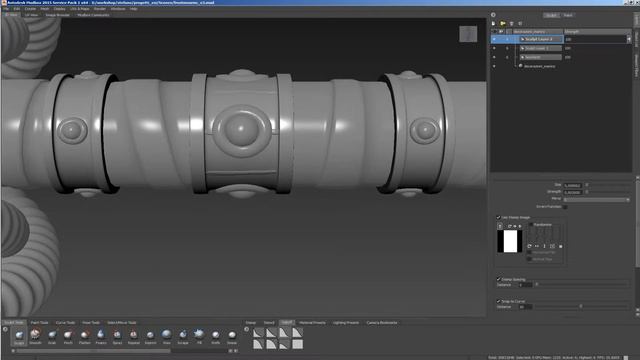Click the new layer icon in Layers panel
This screenshot has height=360, width=640.
(494, 24)
